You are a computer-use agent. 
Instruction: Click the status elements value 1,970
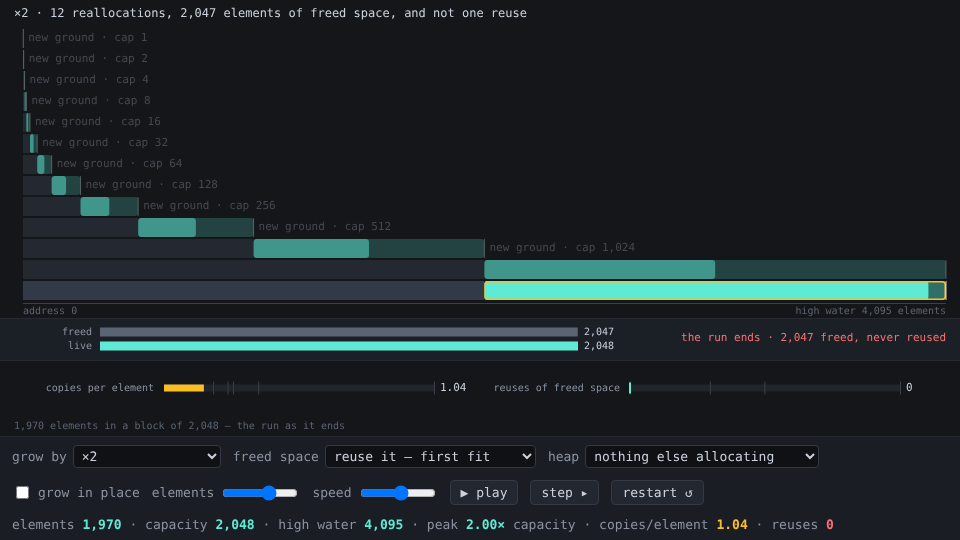click(x=102, y=525)
